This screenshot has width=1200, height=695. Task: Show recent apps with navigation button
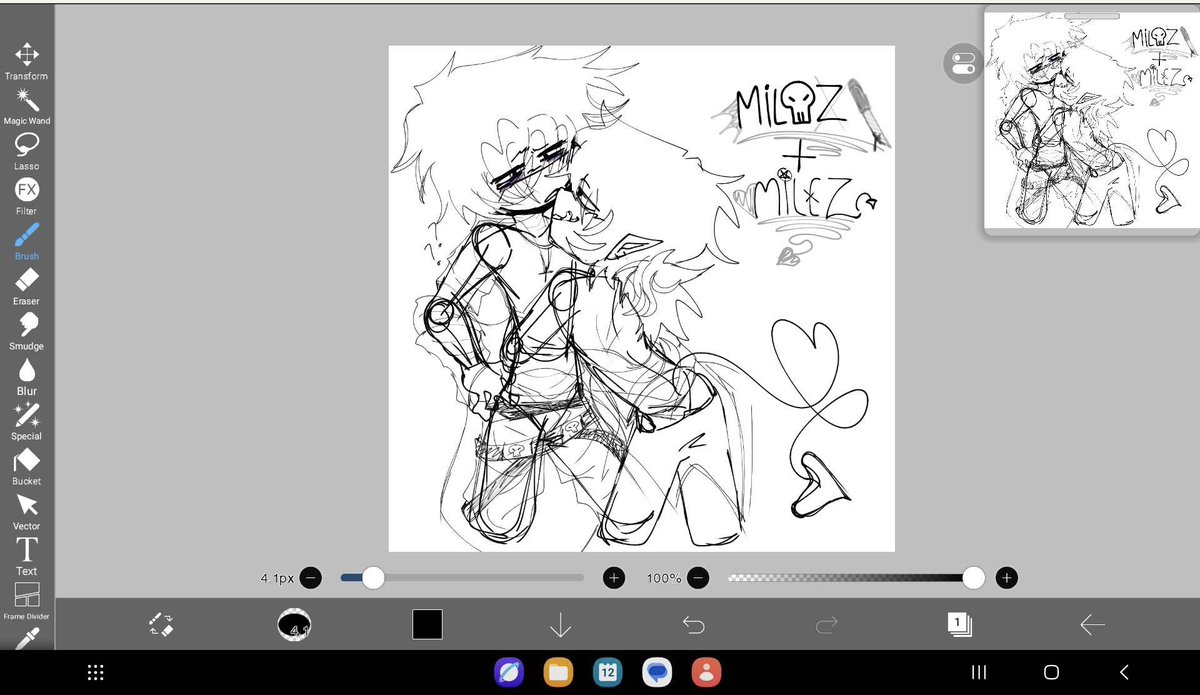979,672
